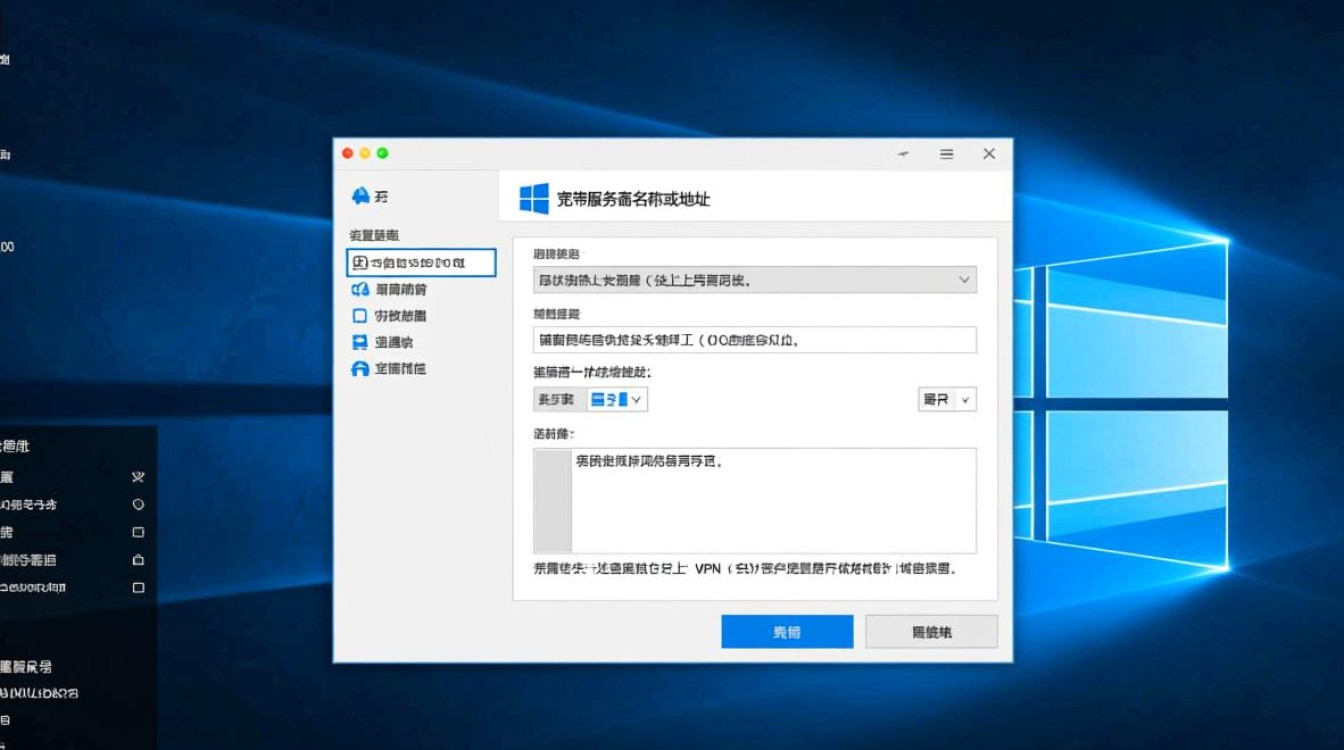The image size is (1344, 750).
Task: Open the hamburger menu in the title bar
Action: (946, 154)
